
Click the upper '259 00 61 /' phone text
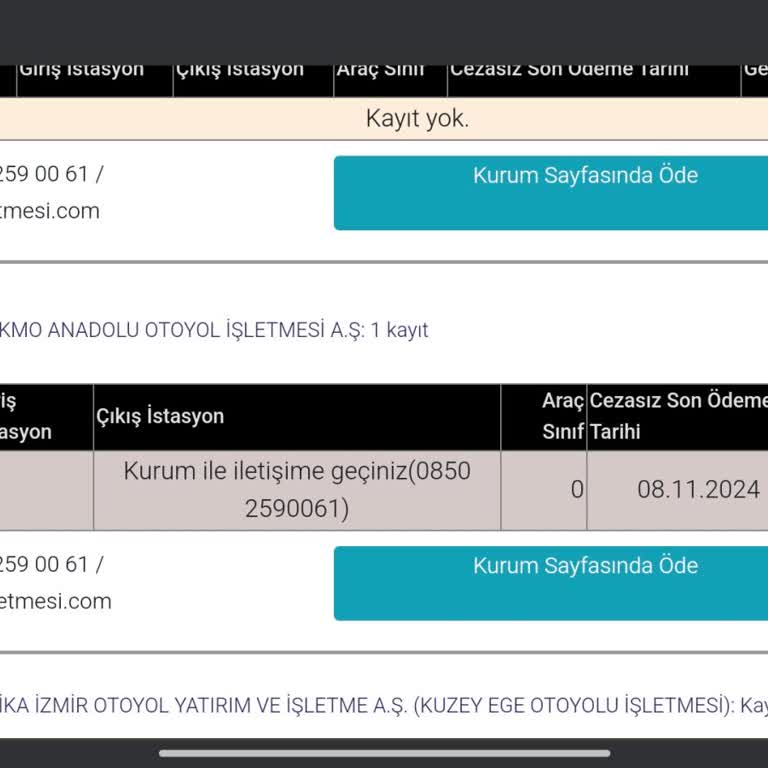(x=51, y=174)
